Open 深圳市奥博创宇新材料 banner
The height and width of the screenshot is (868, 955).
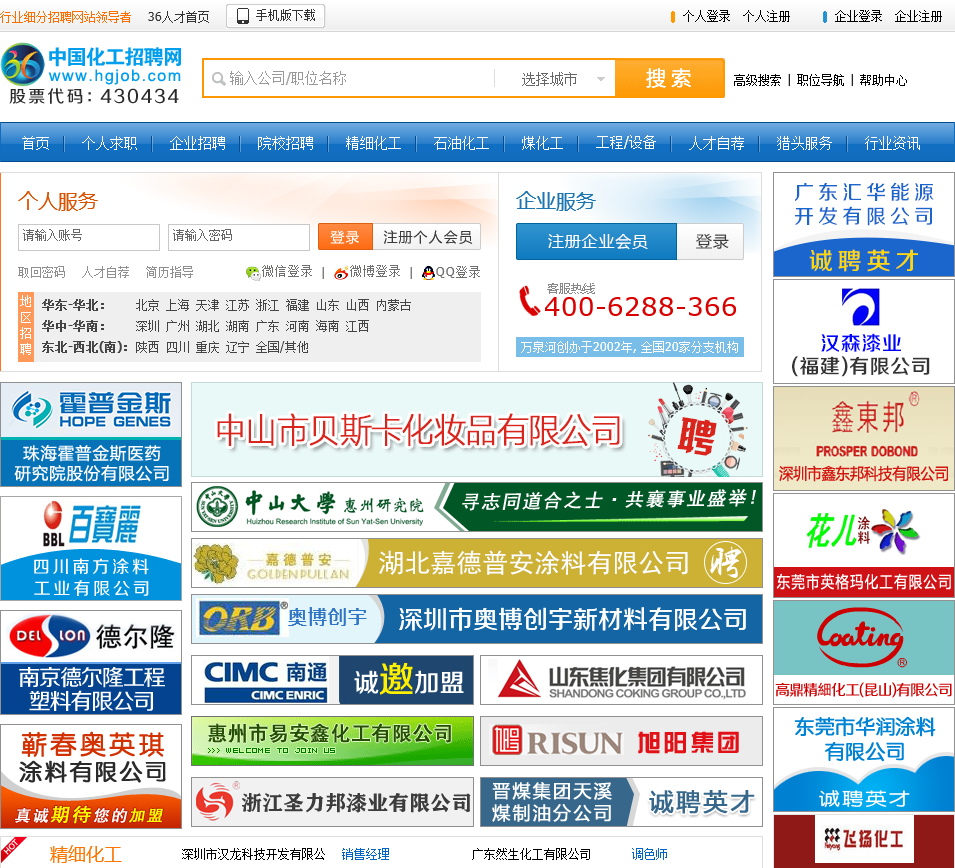[x=477, y=619]
